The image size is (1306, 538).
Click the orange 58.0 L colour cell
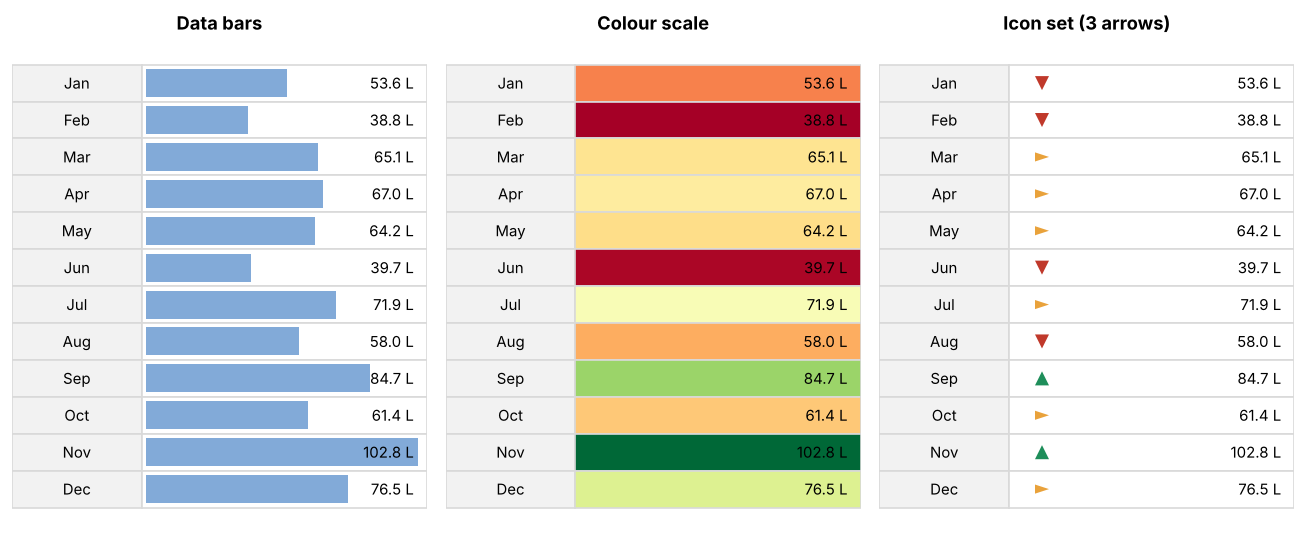pos(718,342)
